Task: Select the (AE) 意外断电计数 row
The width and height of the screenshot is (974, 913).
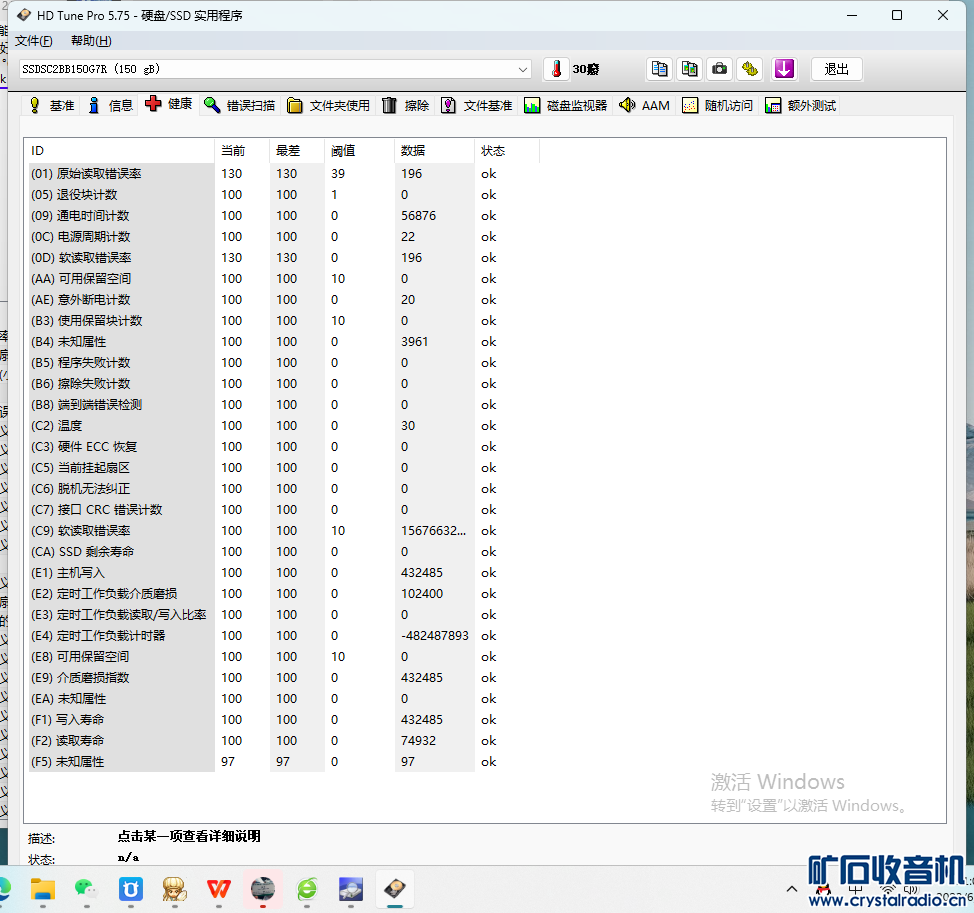Action: 284,300
